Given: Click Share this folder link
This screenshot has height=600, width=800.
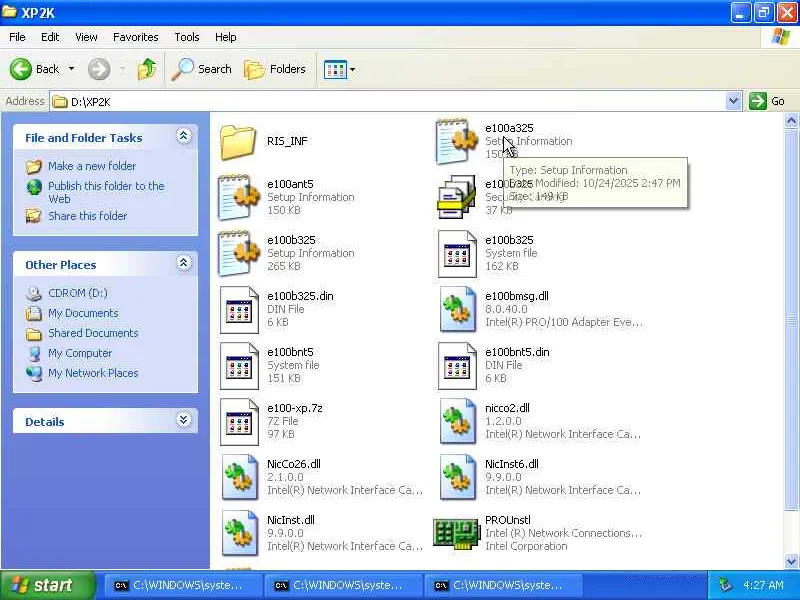Looking at the screenshot, I should [87, 216].
